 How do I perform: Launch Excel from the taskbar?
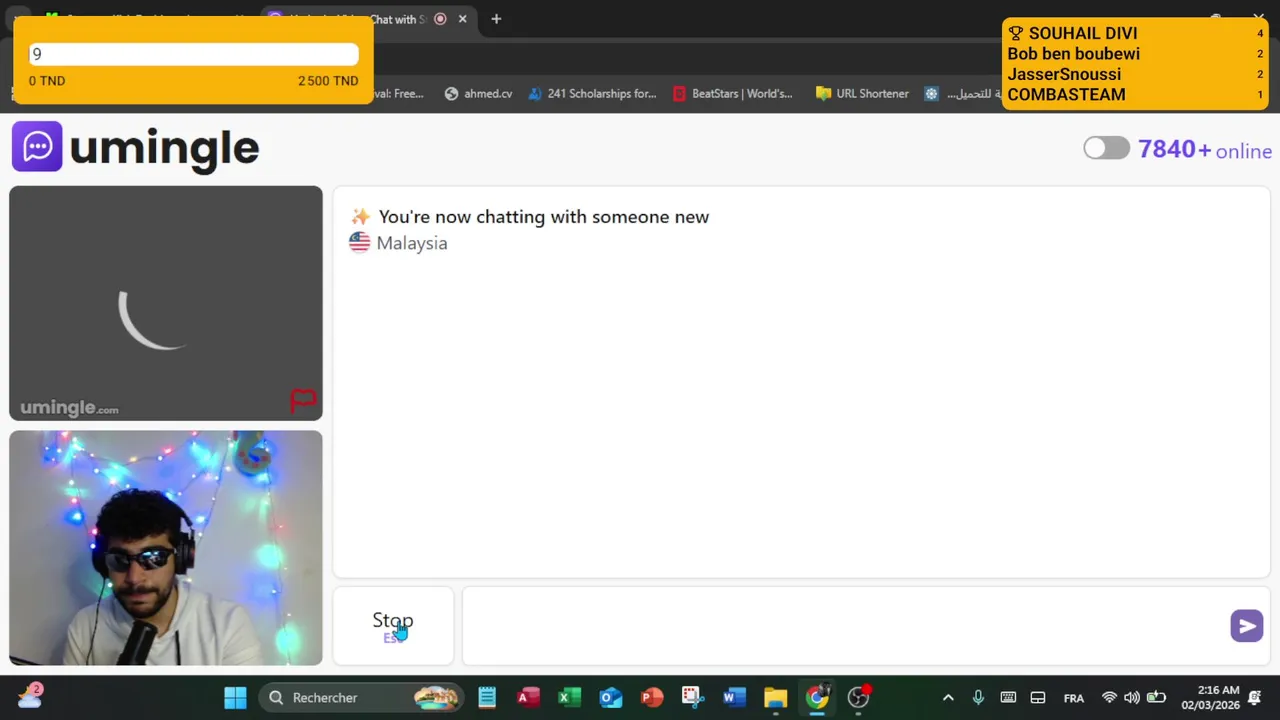click(x=569, y=697)
